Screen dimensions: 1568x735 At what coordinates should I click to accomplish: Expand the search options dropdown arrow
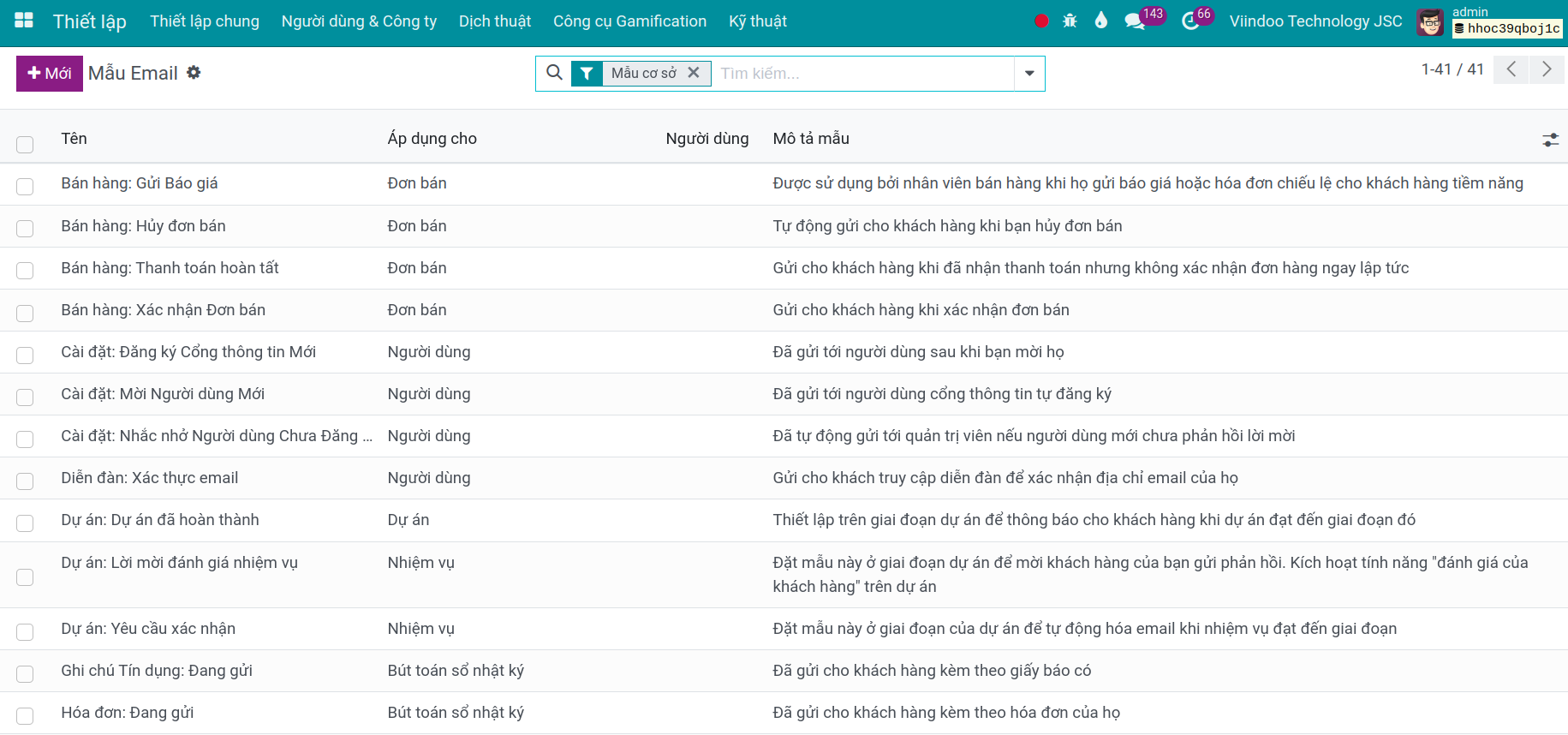tap(1029, 74)
